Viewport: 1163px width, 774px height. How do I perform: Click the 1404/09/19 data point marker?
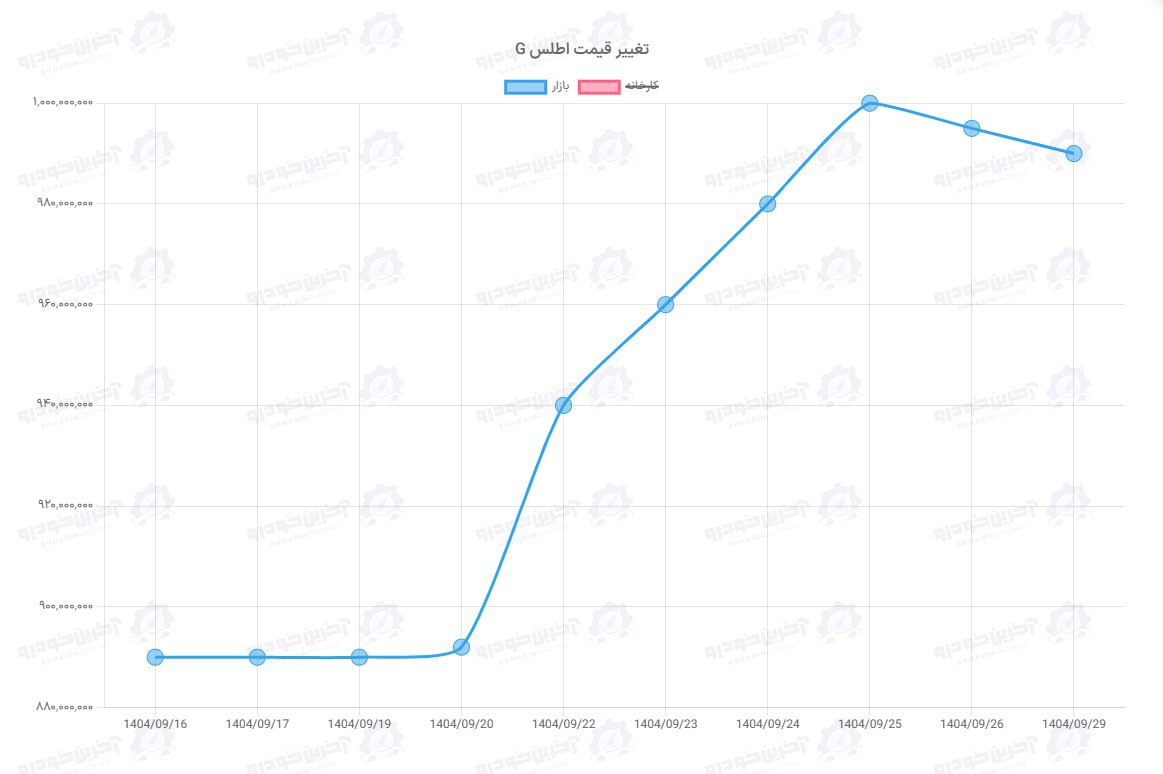pyautogui.click(x=359, y=657)
